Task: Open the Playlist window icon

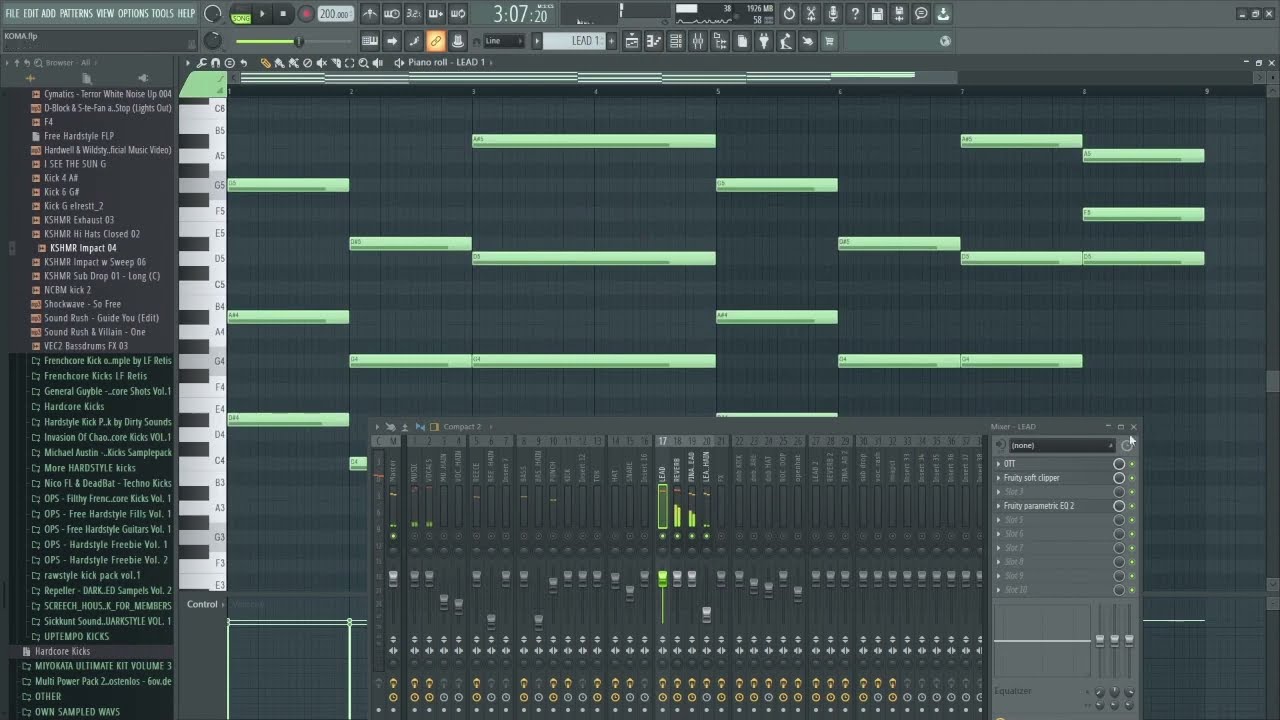Action: 632,41
